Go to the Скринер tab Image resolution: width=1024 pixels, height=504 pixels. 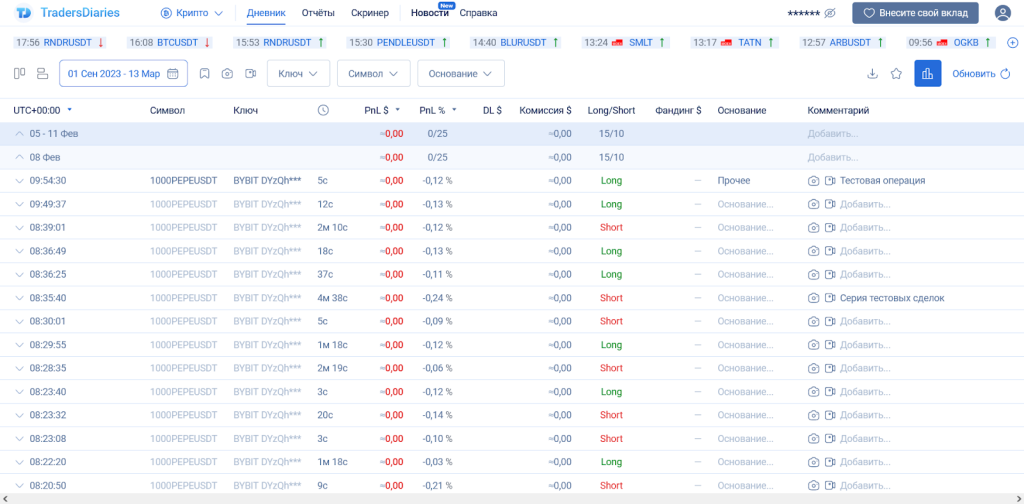(370, 13)
